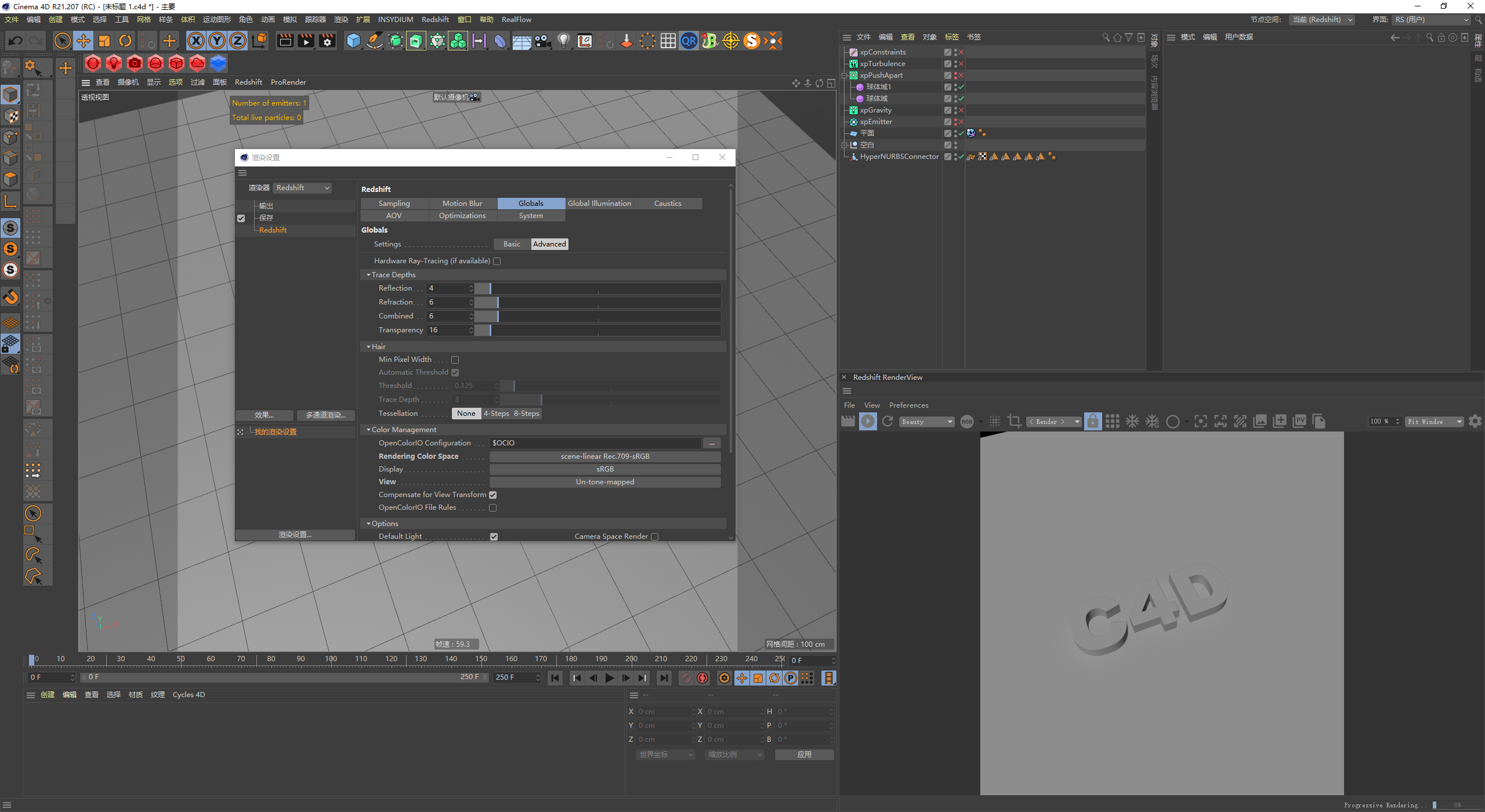Click the light bulb Light icon
Image resolution: width=1485 pixels, height=812 pixels.
[x=563, y=41]
